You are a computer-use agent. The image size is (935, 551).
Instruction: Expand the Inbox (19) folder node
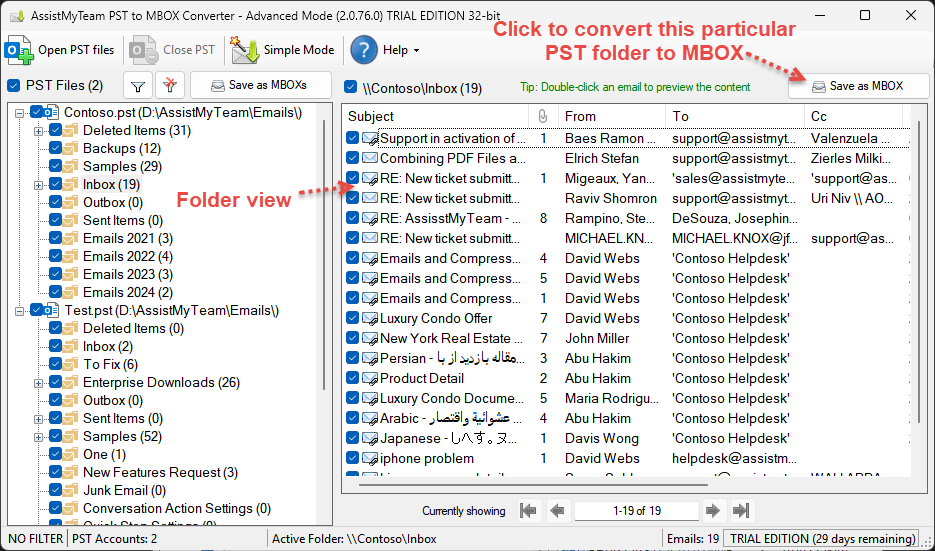pos(39,185)
